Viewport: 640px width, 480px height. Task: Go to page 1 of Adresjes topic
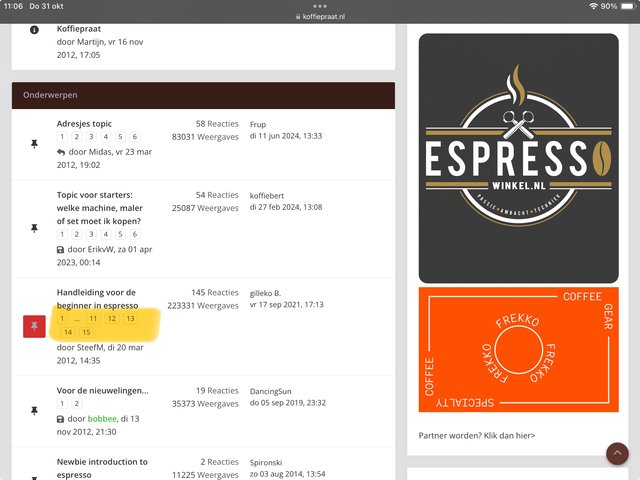point(62,137)
